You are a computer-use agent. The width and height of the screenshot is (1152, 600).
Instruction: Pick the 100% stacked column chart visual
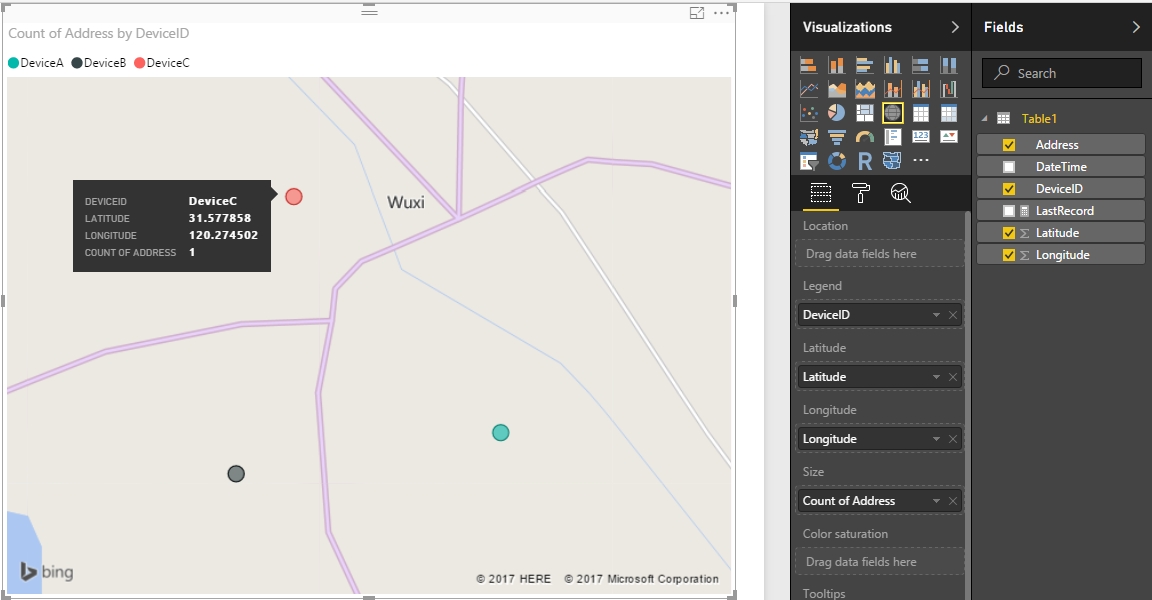948,66
